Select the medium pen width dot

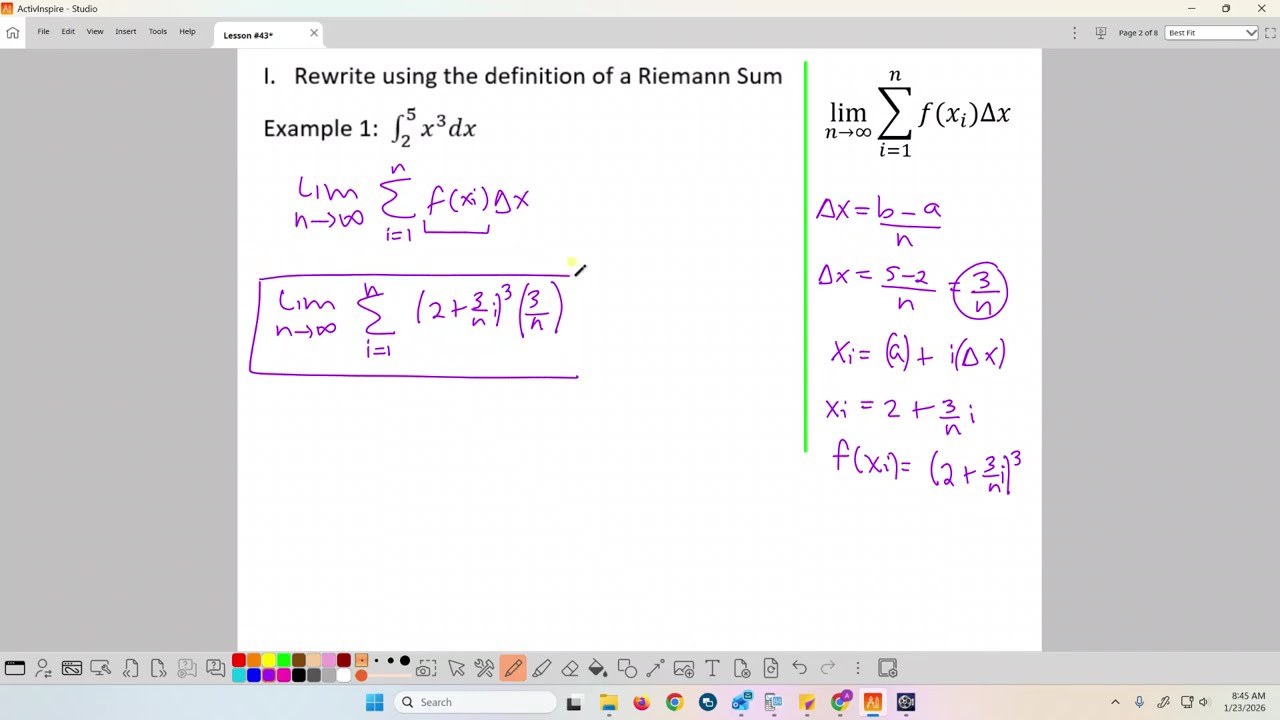pyautogui.click(x=390, y=660)
